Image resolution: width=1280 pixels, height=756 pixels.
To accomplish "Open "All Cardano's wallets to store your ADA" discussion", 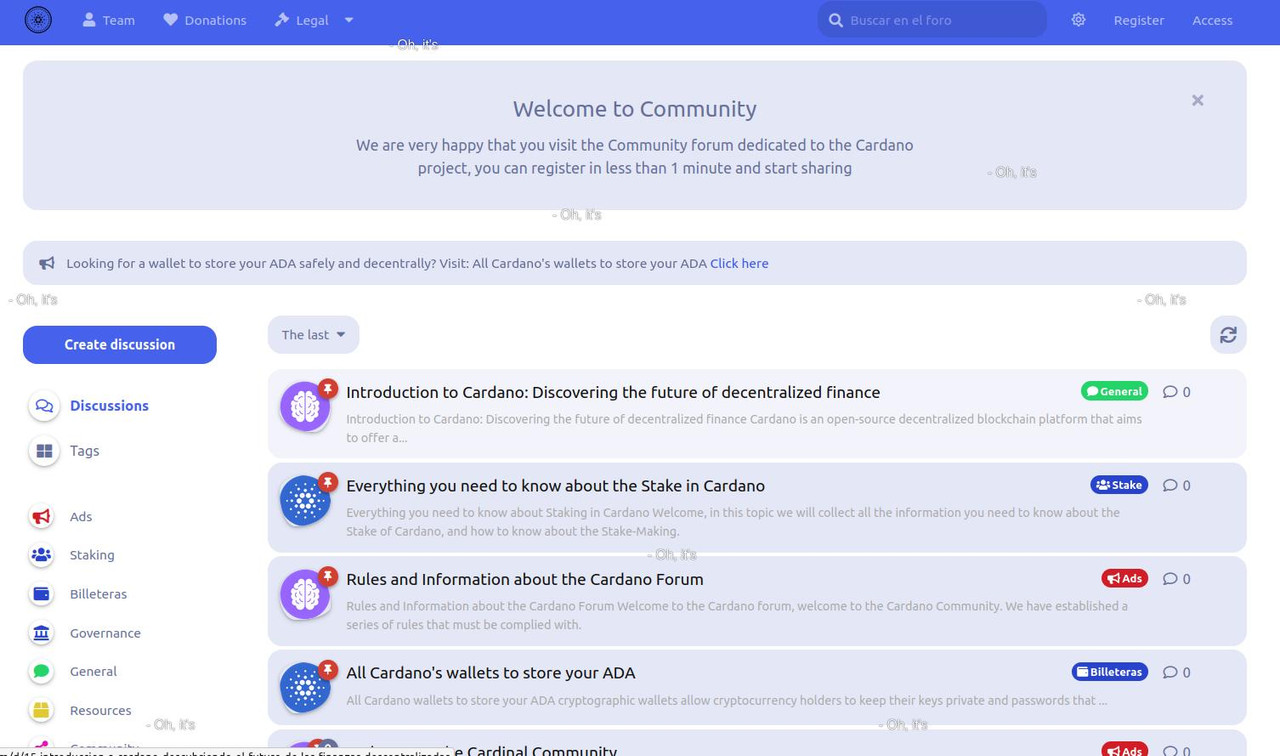I will point(490,672).
